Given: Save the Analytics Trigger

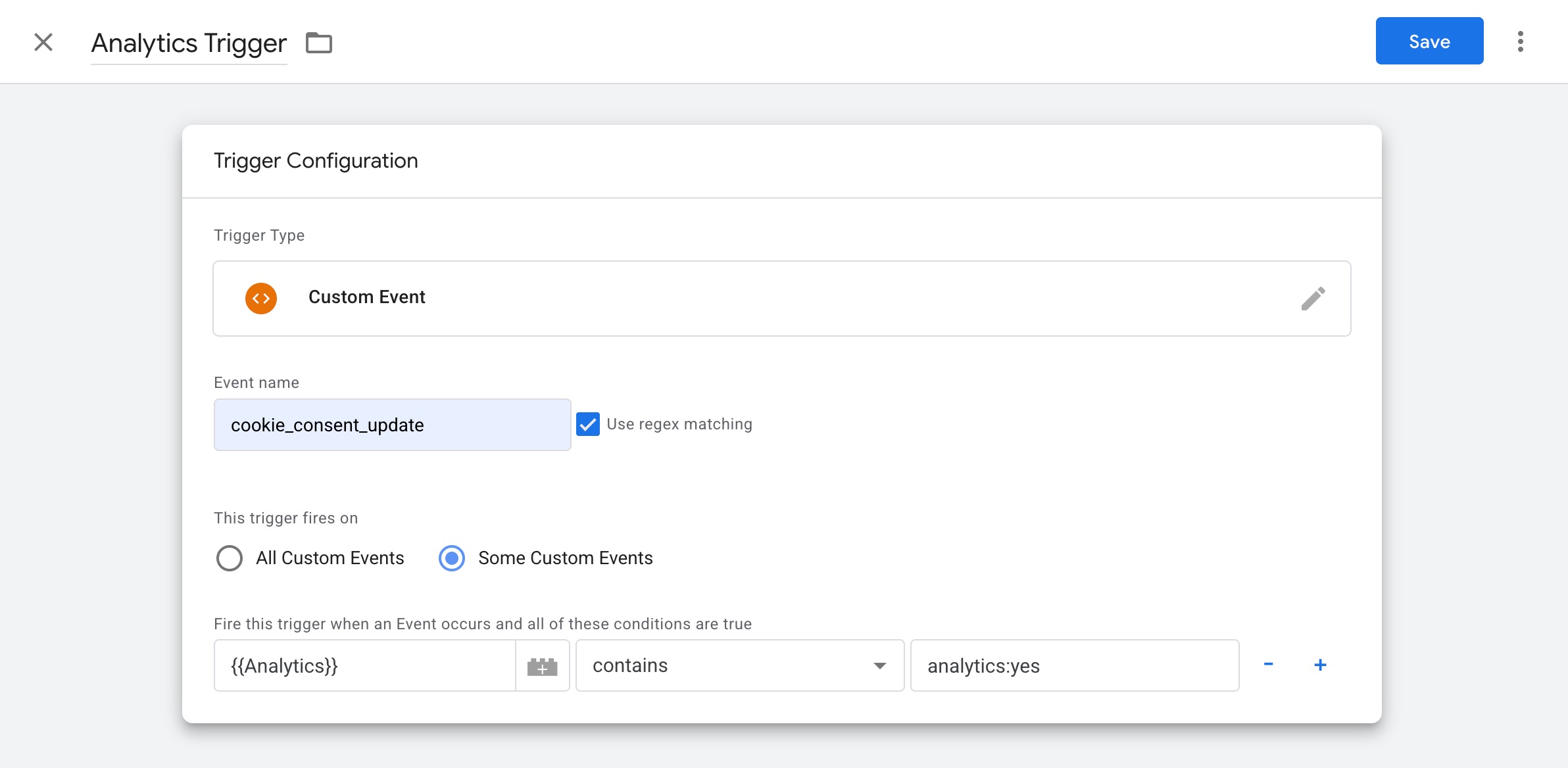Looking at the screenshot, I should pyautogui.click(x=1429, y=41).
